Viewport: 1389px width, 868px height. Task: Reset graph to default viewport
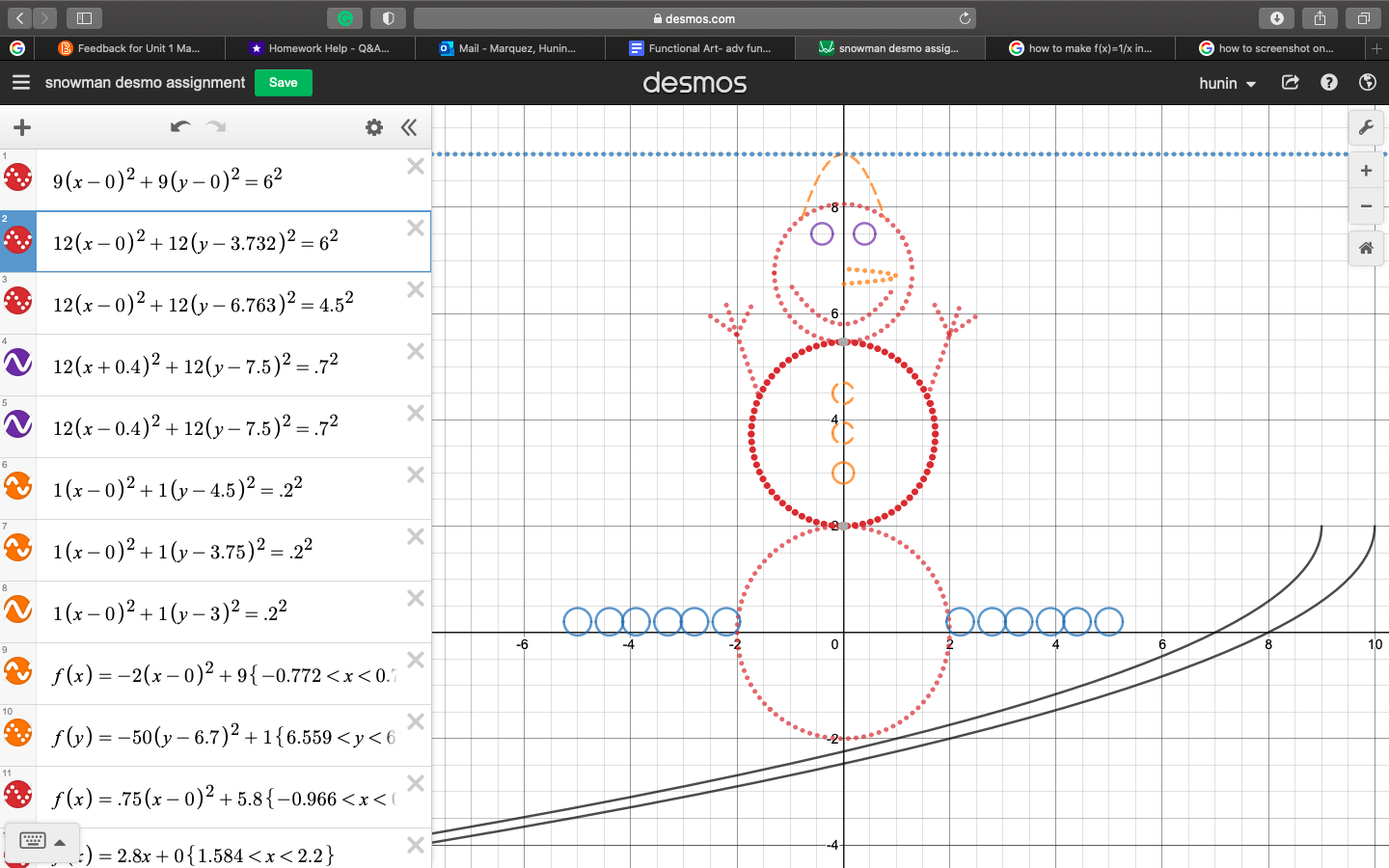(x=1366, y=248)
